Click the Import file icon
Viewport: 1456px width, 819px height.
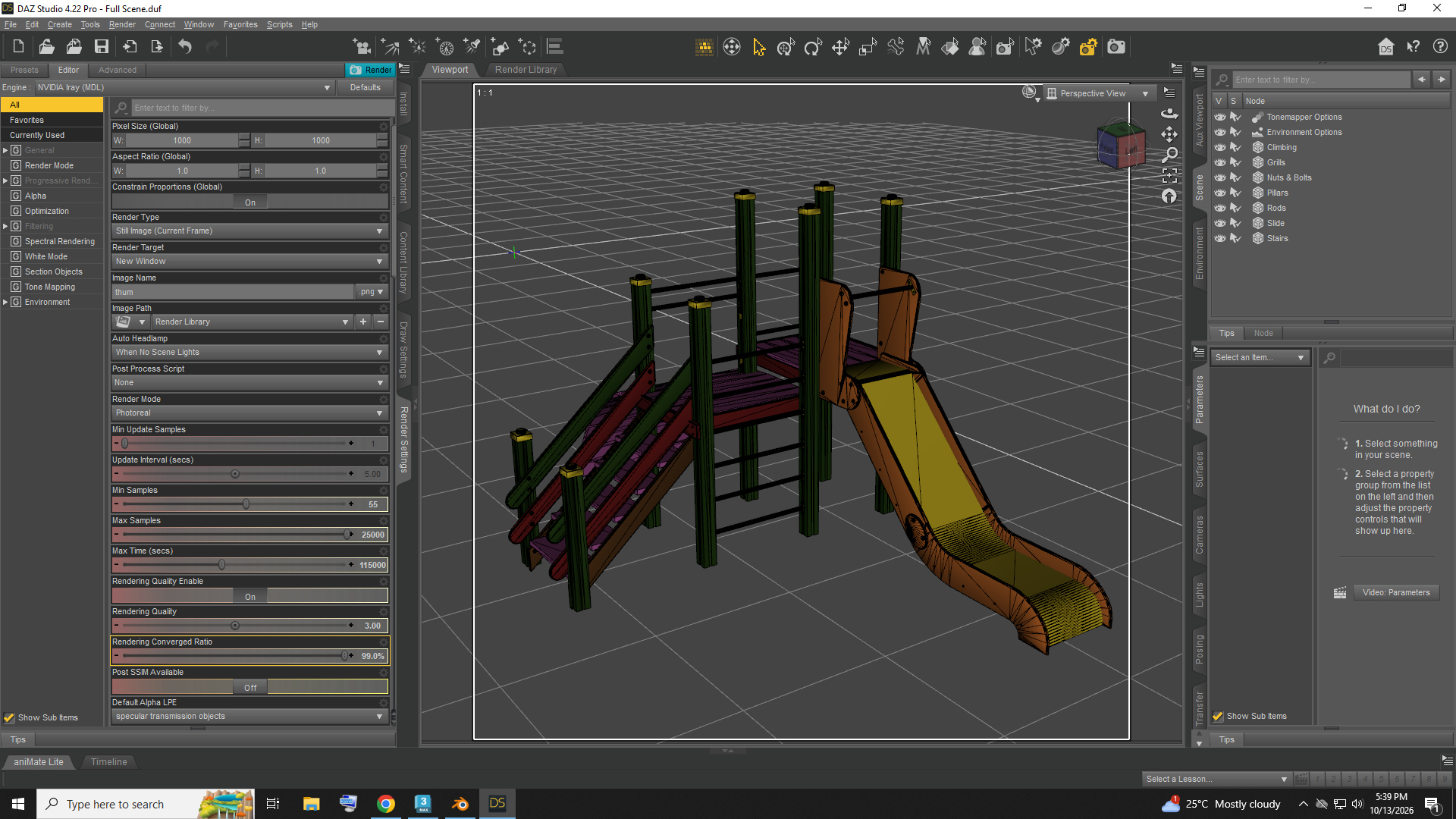coord(130,47)
